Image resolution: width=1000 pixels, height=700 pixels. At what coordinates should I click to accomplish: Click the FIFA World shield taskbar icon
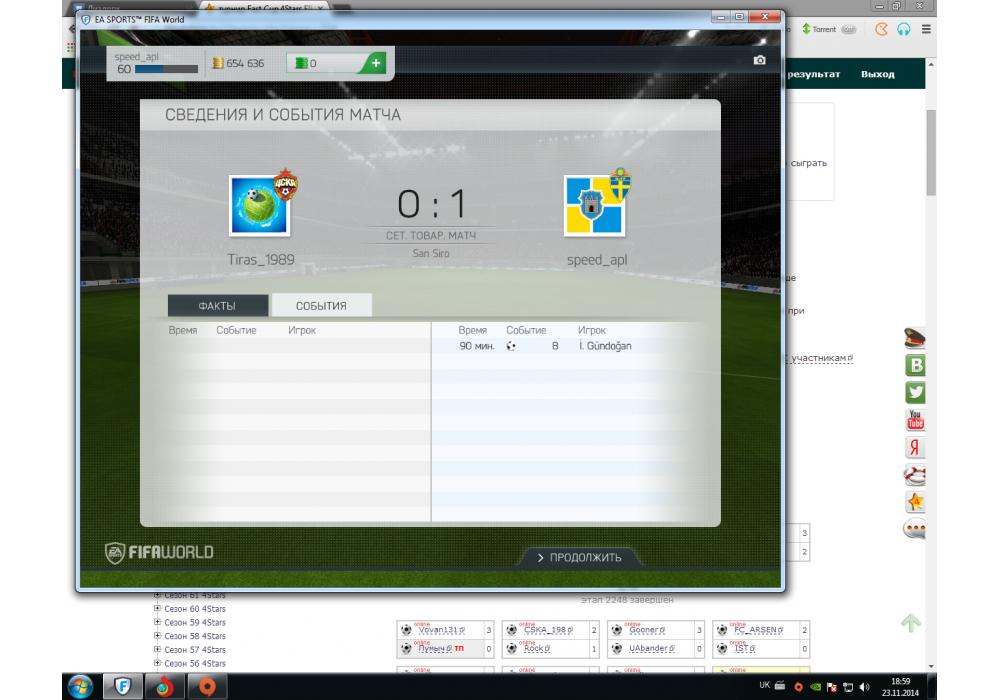pyautogui.click(x=122, y=687)
